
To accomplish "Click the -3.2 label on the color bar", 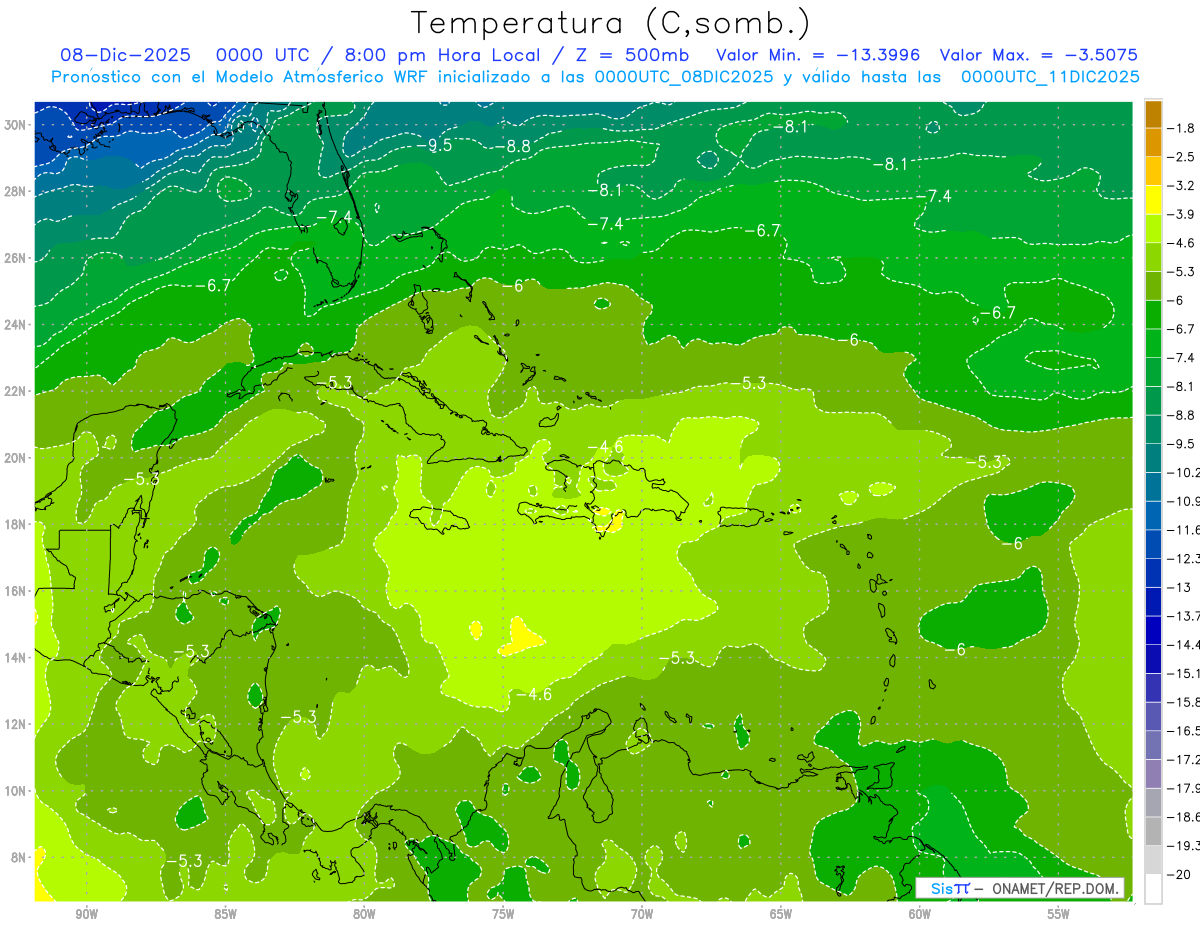I will tap(1183, 186).
